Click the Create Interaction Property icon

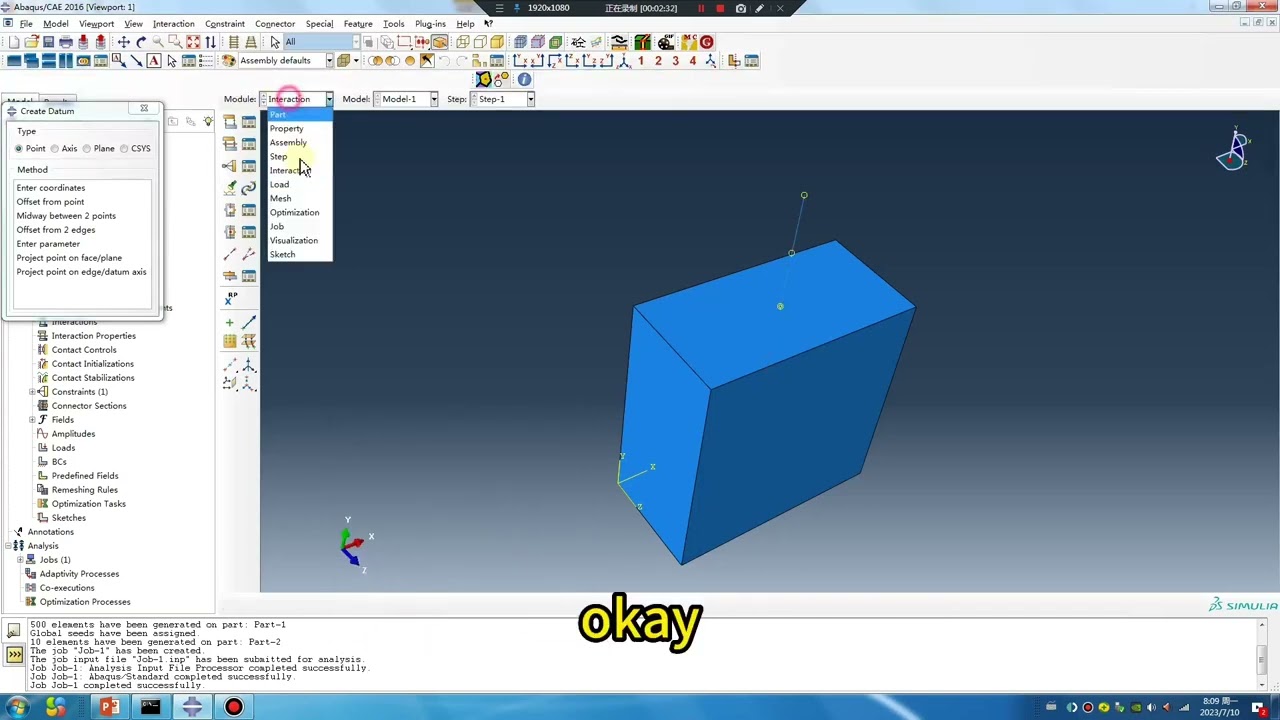point(230,144)
